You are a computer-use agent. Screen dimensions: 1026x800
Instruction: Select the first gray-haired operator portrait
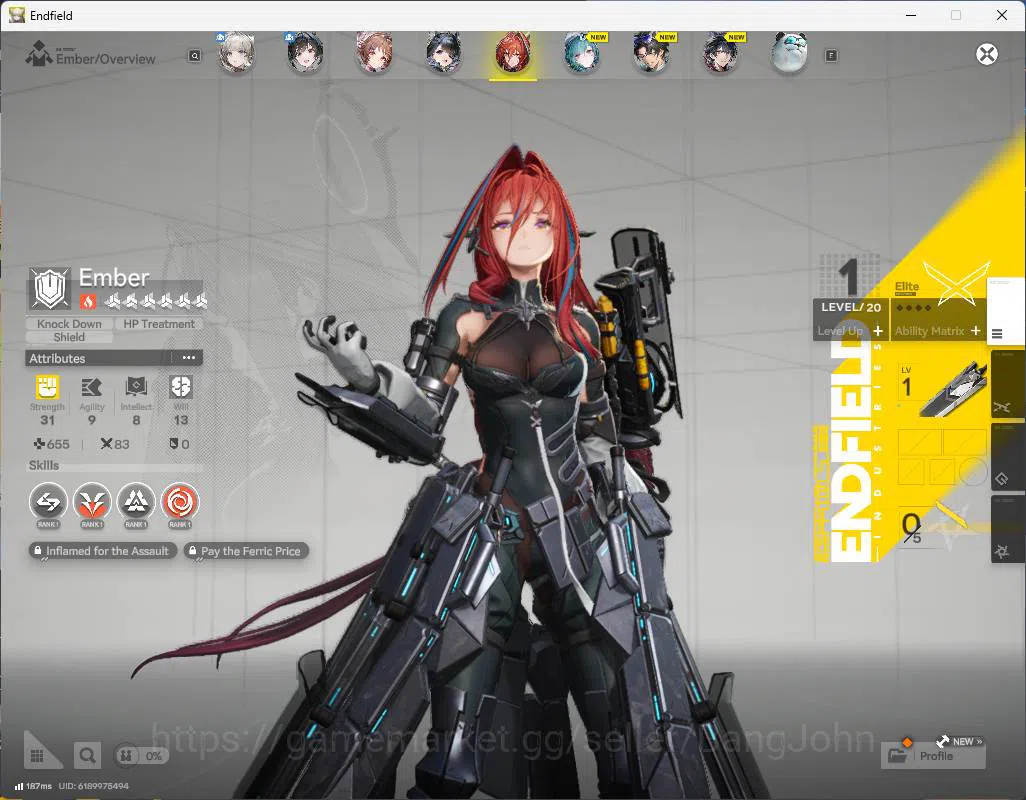point(236,53)
